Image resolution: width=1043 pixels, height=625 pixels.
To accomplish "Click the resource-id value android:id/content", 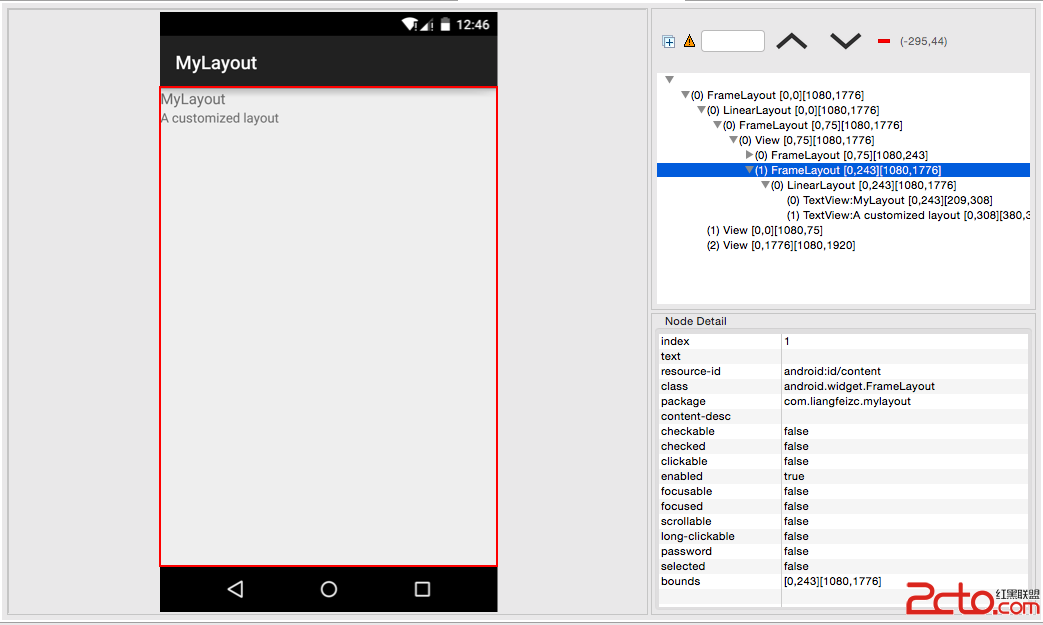I will point(832,371).
